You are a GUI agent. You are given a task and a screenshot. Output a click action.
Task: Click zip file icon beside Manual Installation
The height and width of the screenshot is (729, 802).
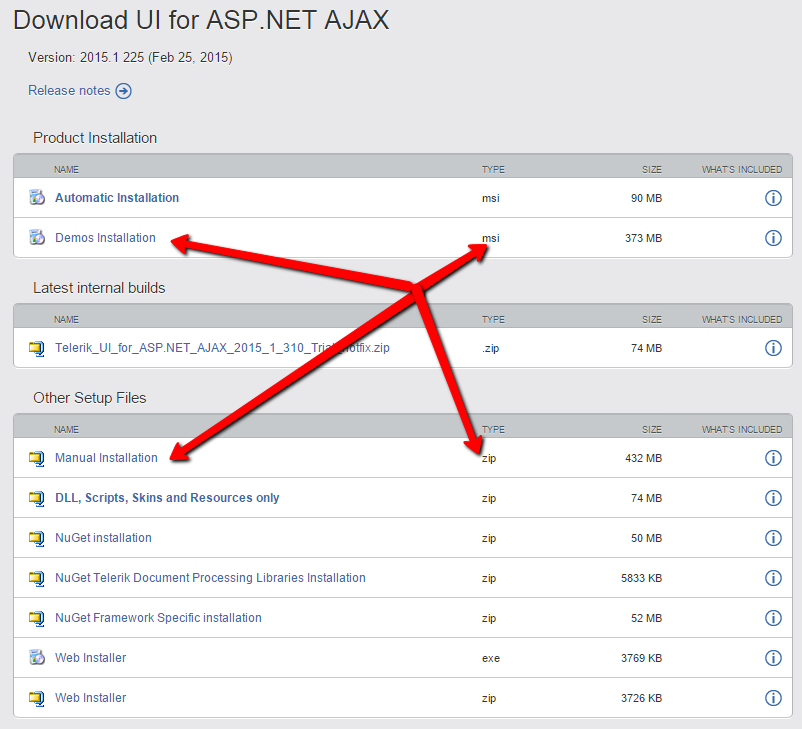37,458
